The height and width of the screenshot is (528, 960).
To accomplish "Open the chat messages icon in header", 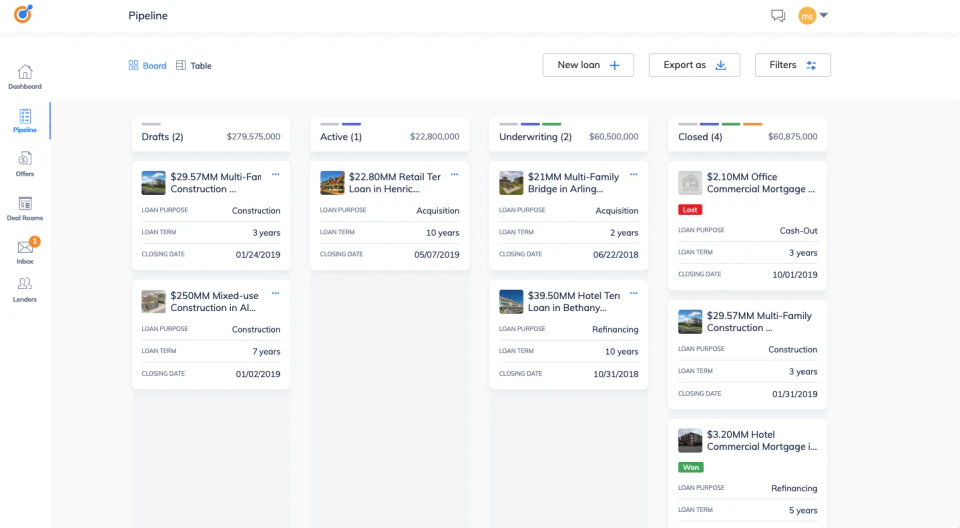I will pyautogui.click(x=778, y=16).
